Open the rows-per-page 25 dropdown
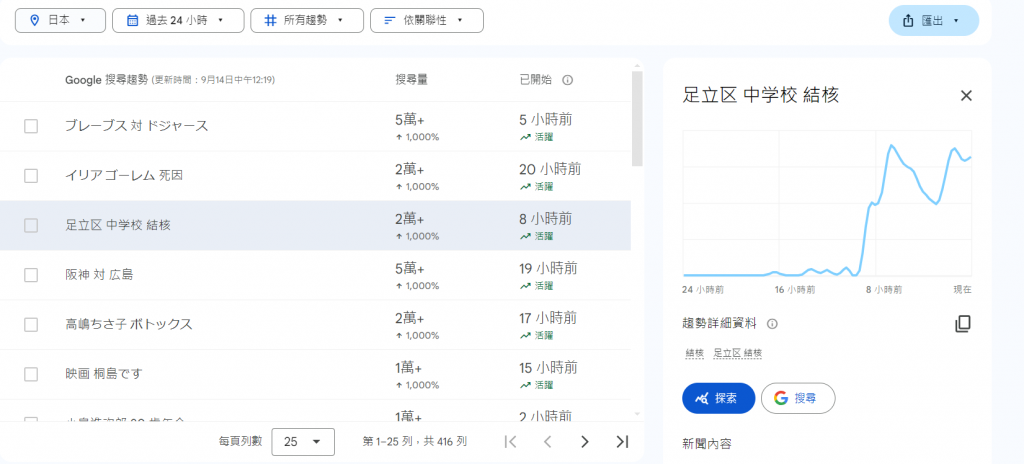 [x=303, y=442]
